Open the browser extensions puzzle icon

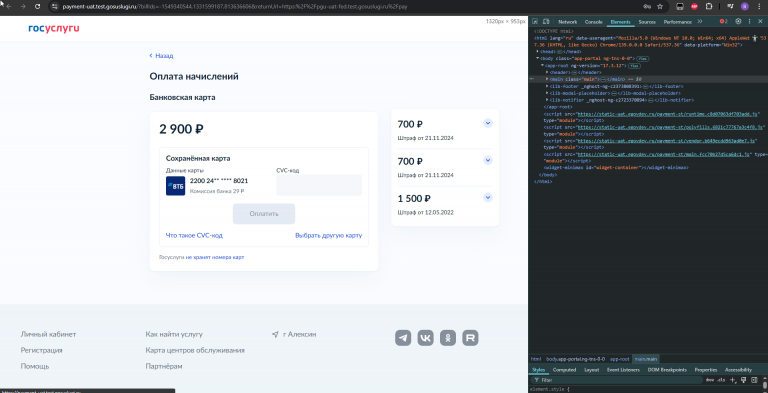tap(709, 6)
